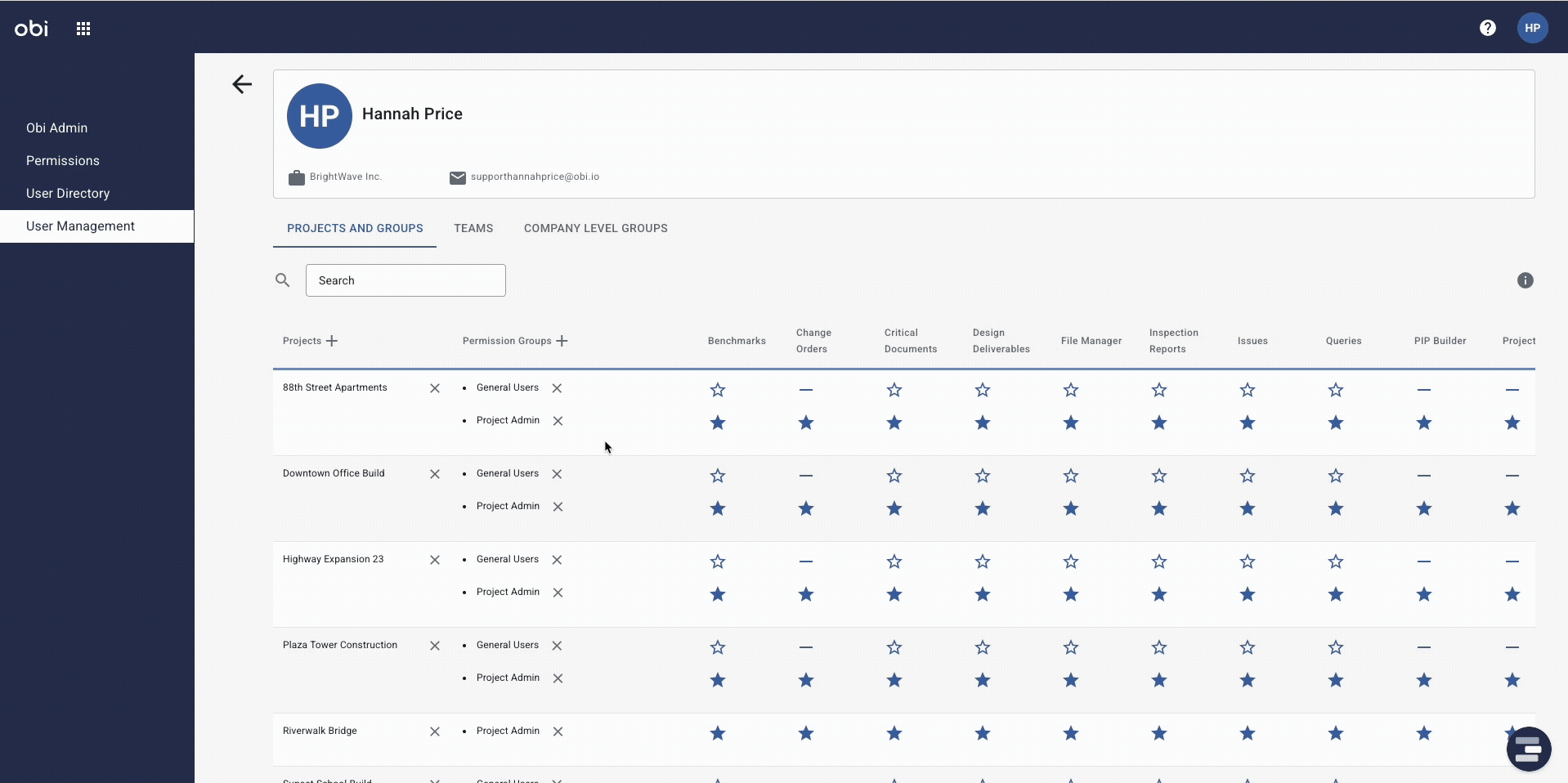This screenshot has height=783, width=1568.
Task: Click the briefcase company icon
Action: 297,177
